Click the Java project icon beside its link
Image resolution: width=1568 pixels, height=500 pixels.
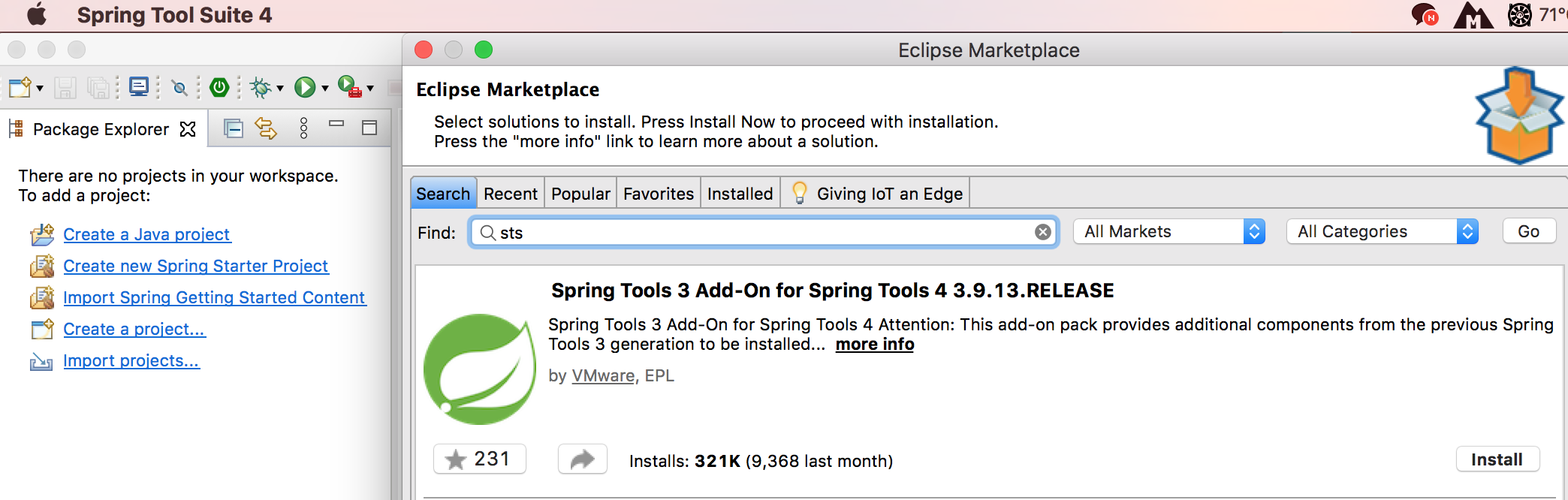pyautogui.click(x=42, y=234)
